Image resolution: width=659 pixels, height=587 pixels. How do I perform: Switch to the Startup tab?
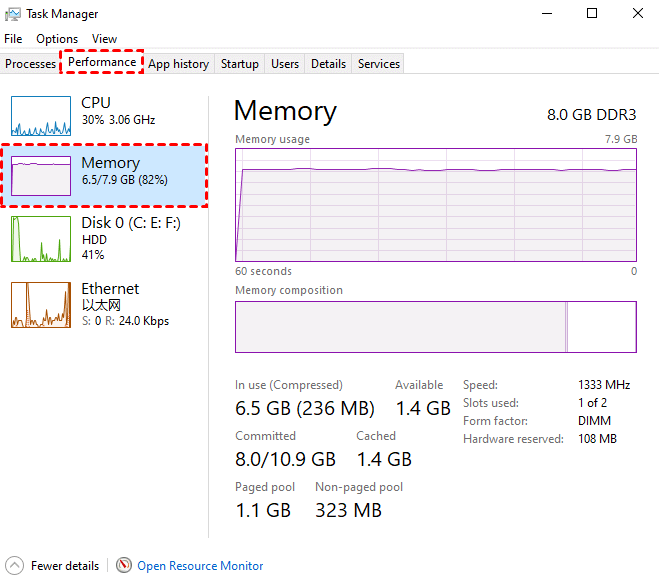(x=240, y=64)
